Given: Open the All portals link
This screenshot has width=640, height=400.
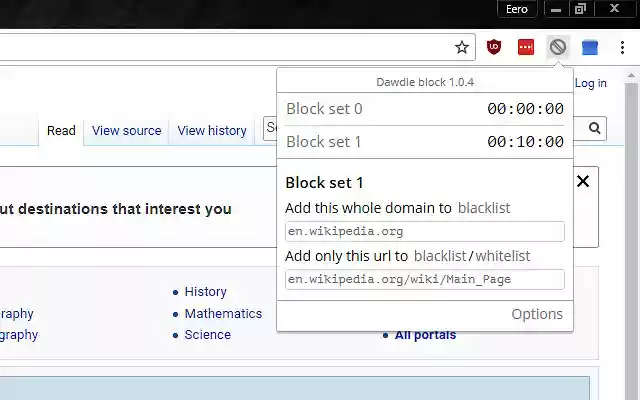Looking at the screenshot, I should [425, 335].
